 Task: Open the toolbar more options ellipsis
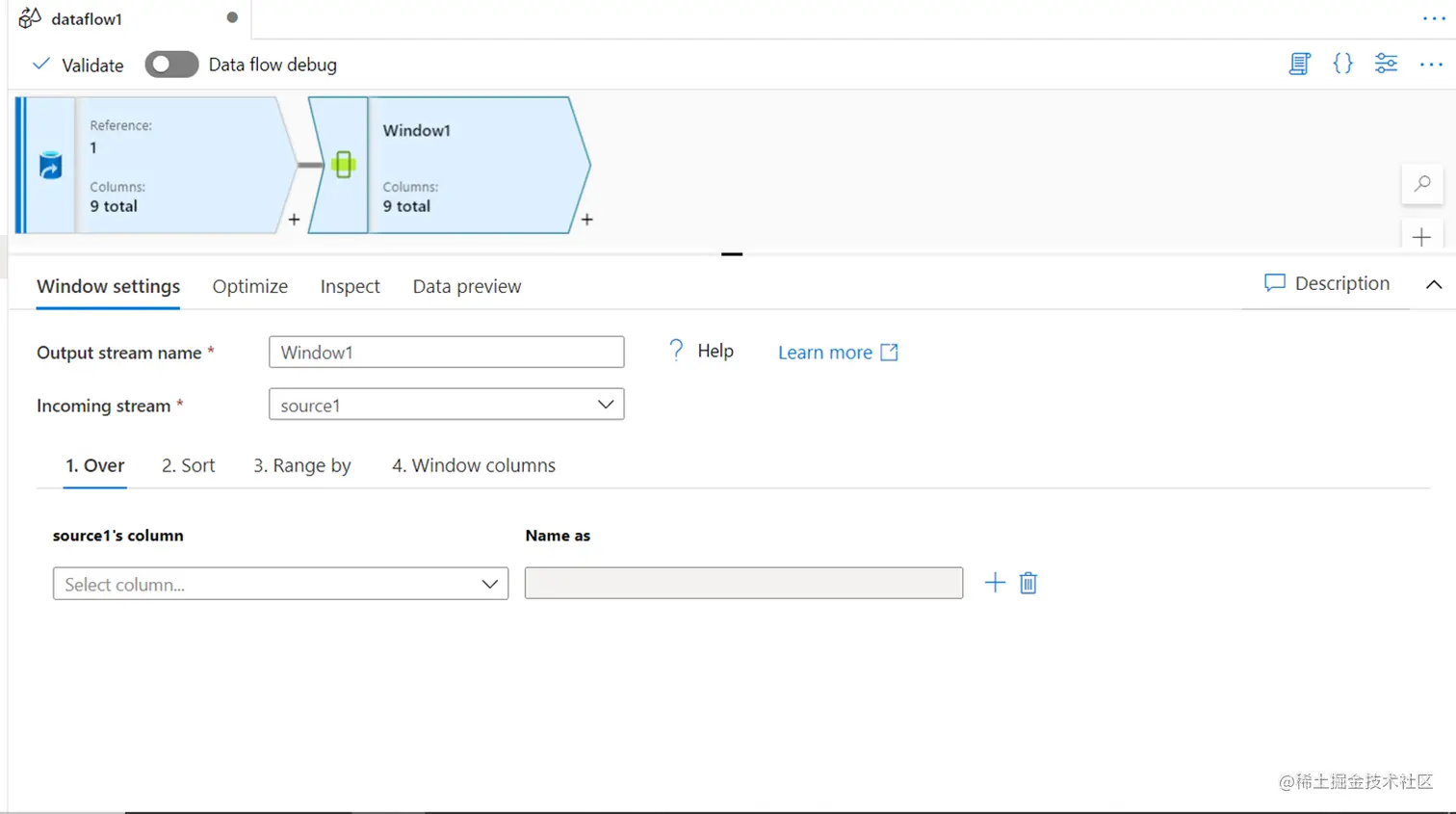pyautogui.click(x=1431, y=65)
